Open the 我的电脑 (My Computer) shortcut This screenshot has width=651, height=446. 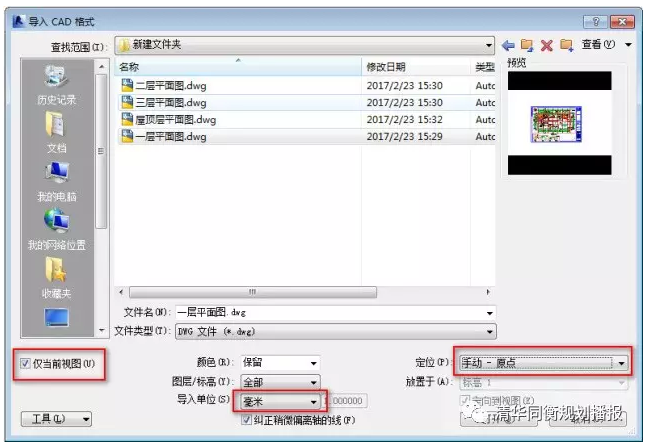coord(56,180)
